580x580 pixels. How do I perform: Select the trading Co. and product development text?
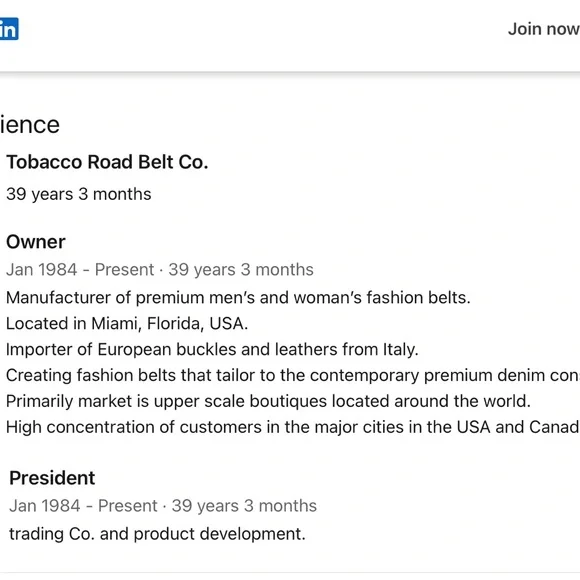(158, 534)
